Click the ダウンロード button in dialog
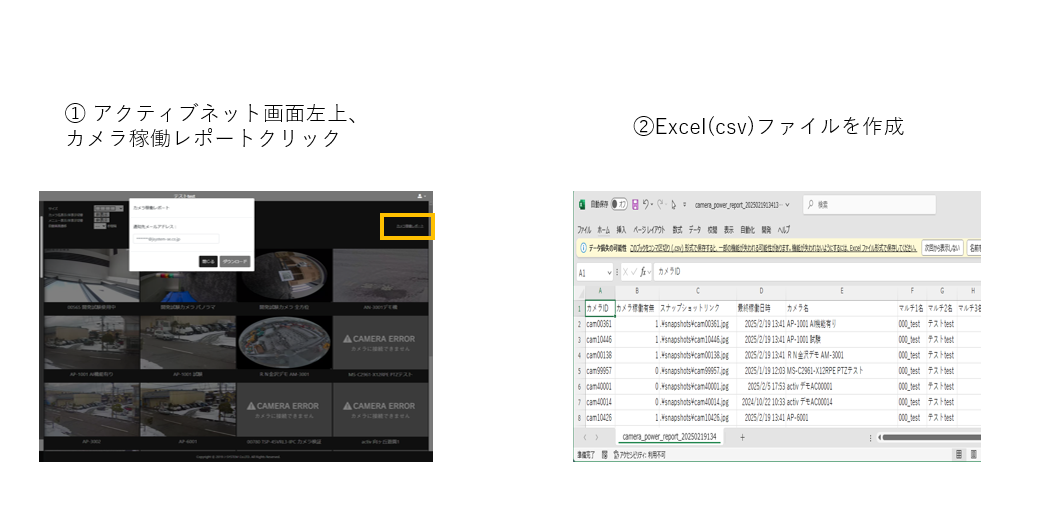Image resolution: width=1053 pixels, height=524 pixels. coord(235,261)
